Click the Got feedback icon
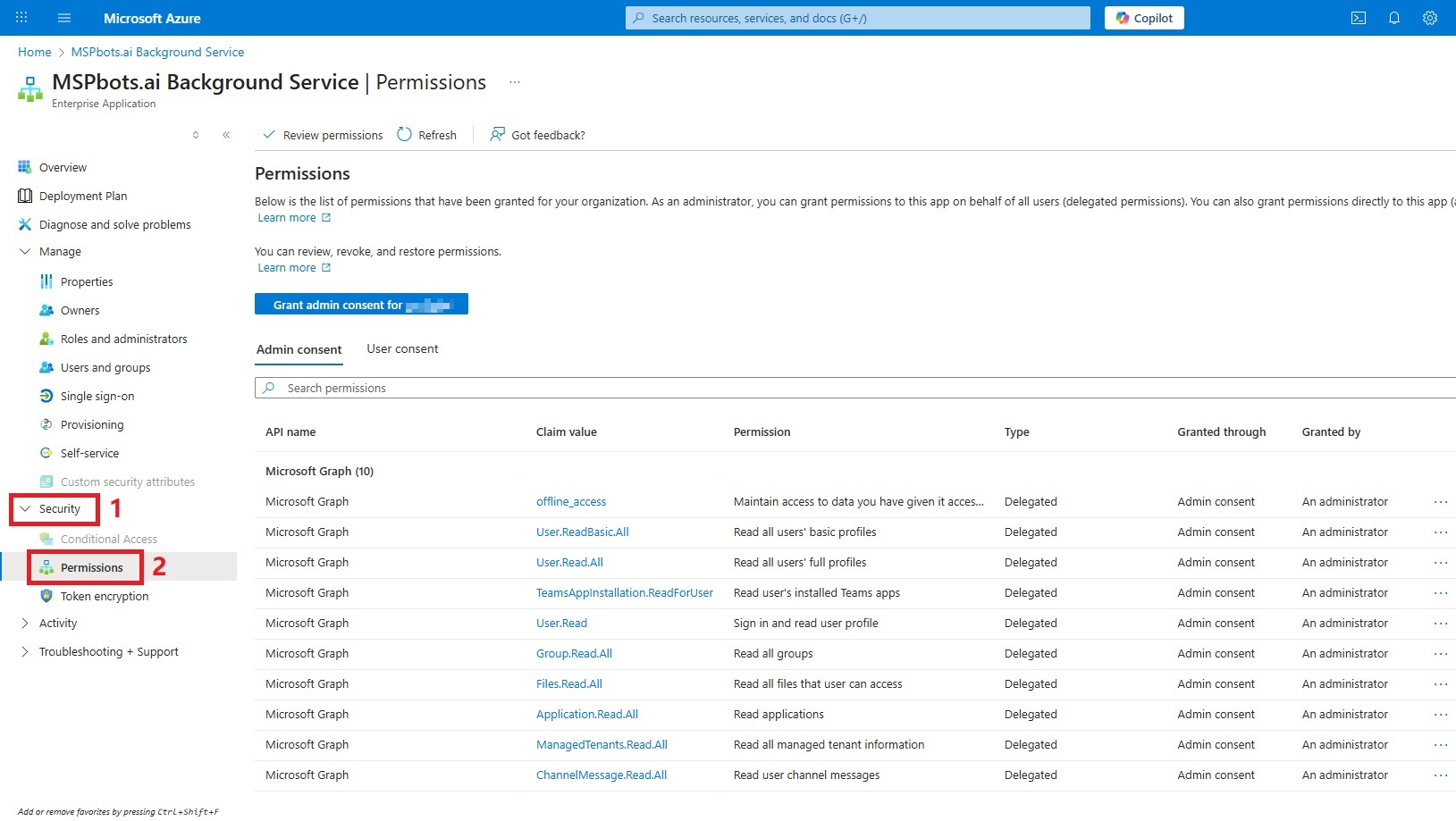The image size is (1456, 821). tap(498, 134)
